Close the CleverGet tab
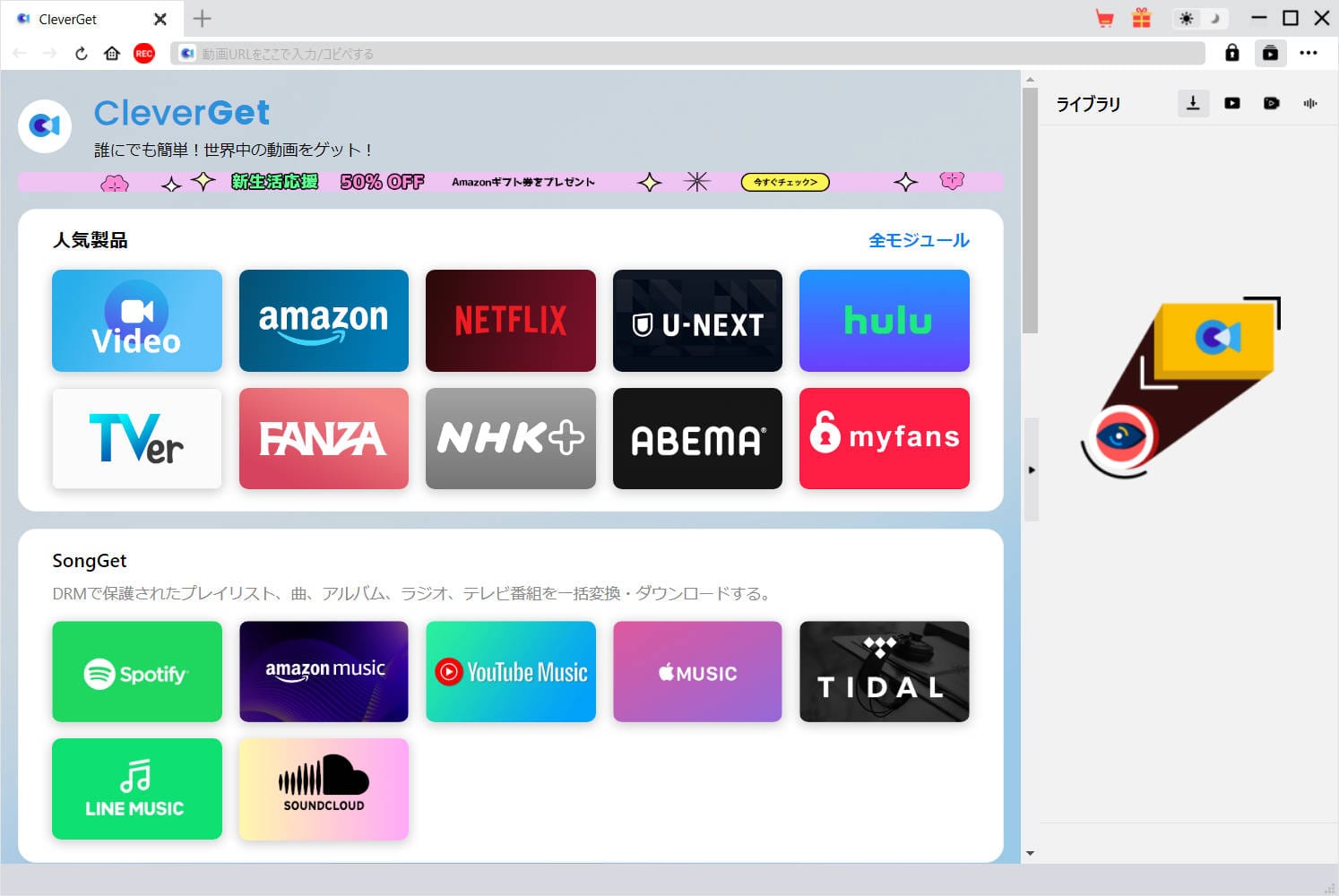Viewport: 1339px width, 896px height. point(160,19)
